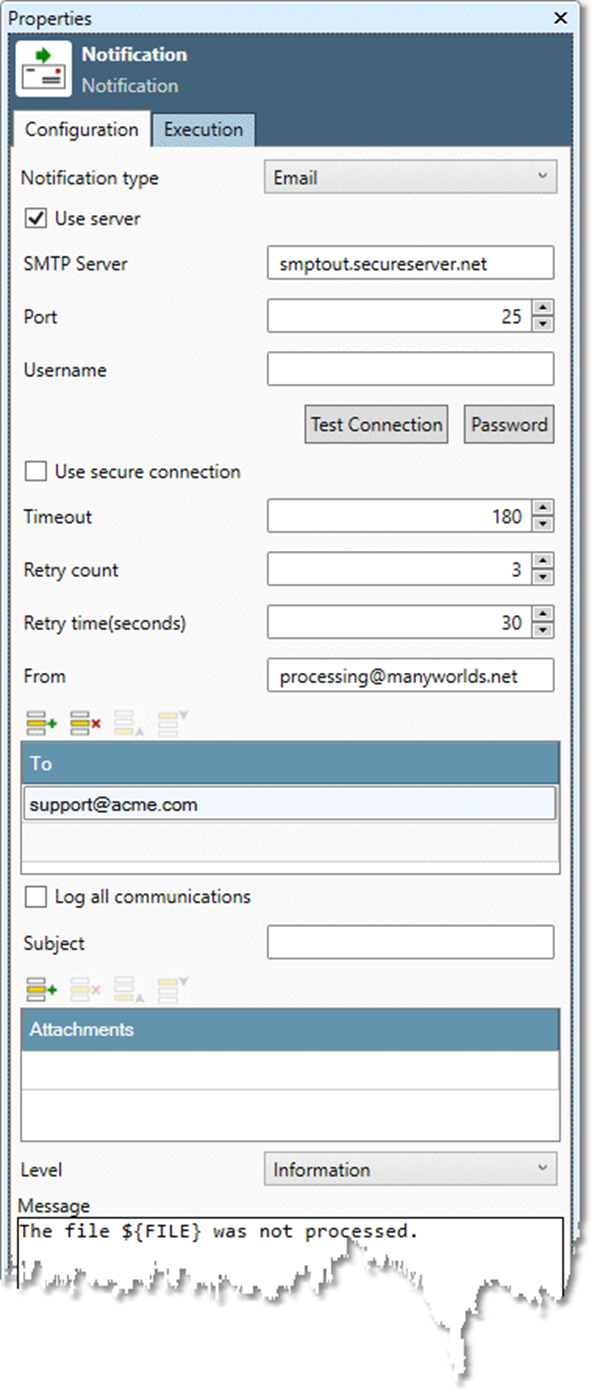Screen dimensions: 592x1392
Task: Move recipient row up in To list
Action: tap(129, 722)
